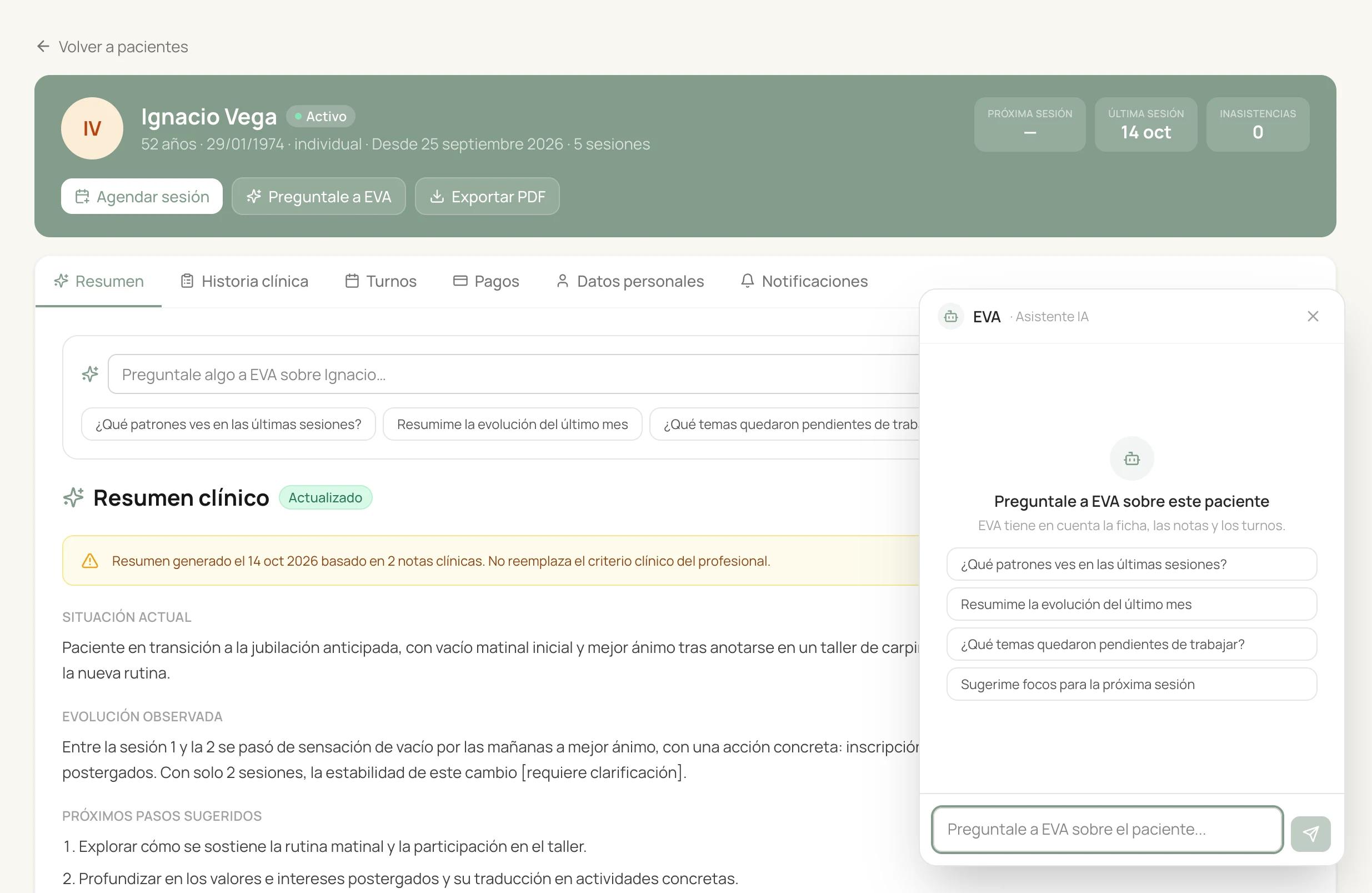
Task: Choose EVA panel suggestion 'Resumime la evolución del último mes'
Action: (x=1131, y=604)
